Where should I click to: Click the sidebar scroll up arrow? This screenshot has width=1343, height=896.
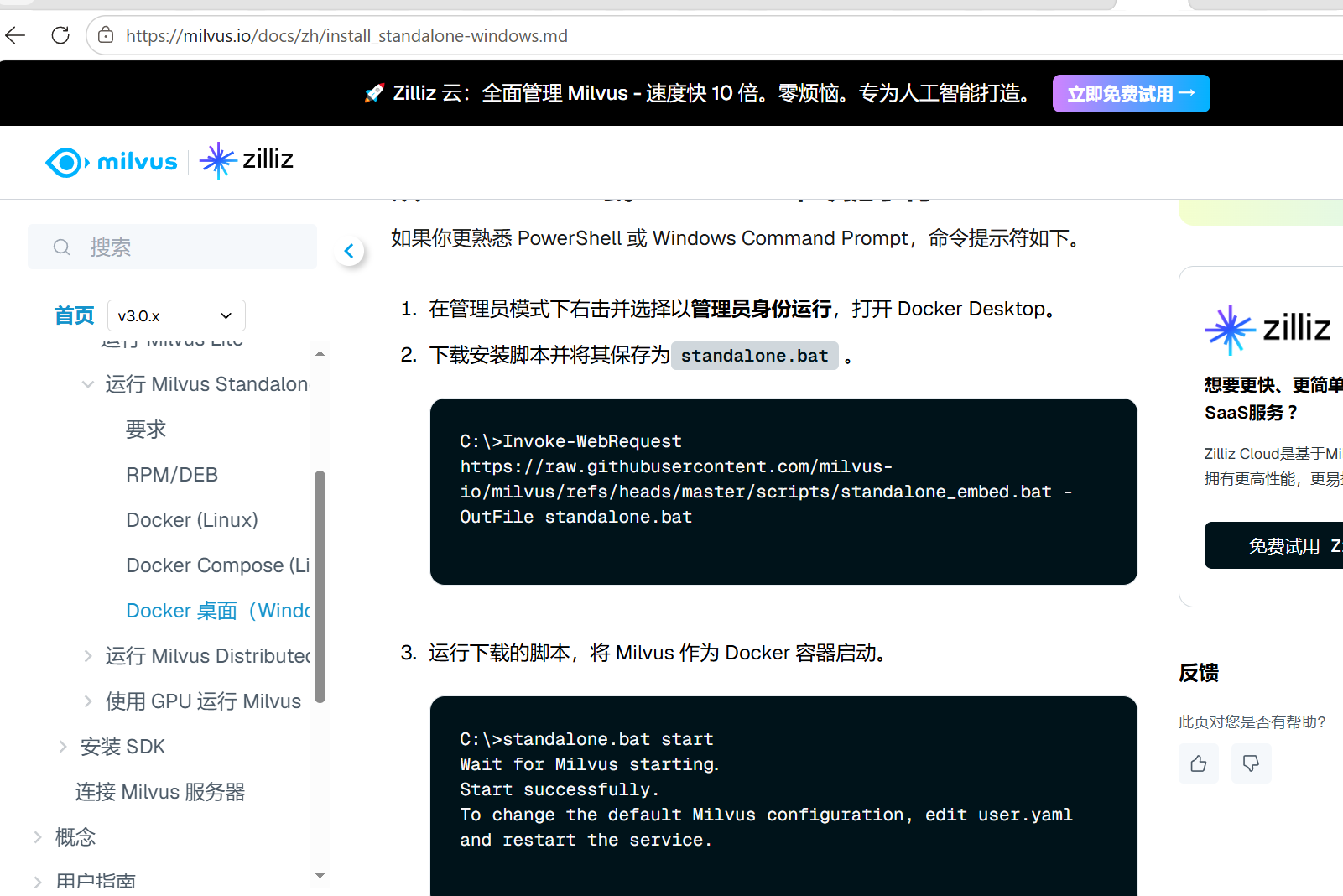(x=320, y=353)
